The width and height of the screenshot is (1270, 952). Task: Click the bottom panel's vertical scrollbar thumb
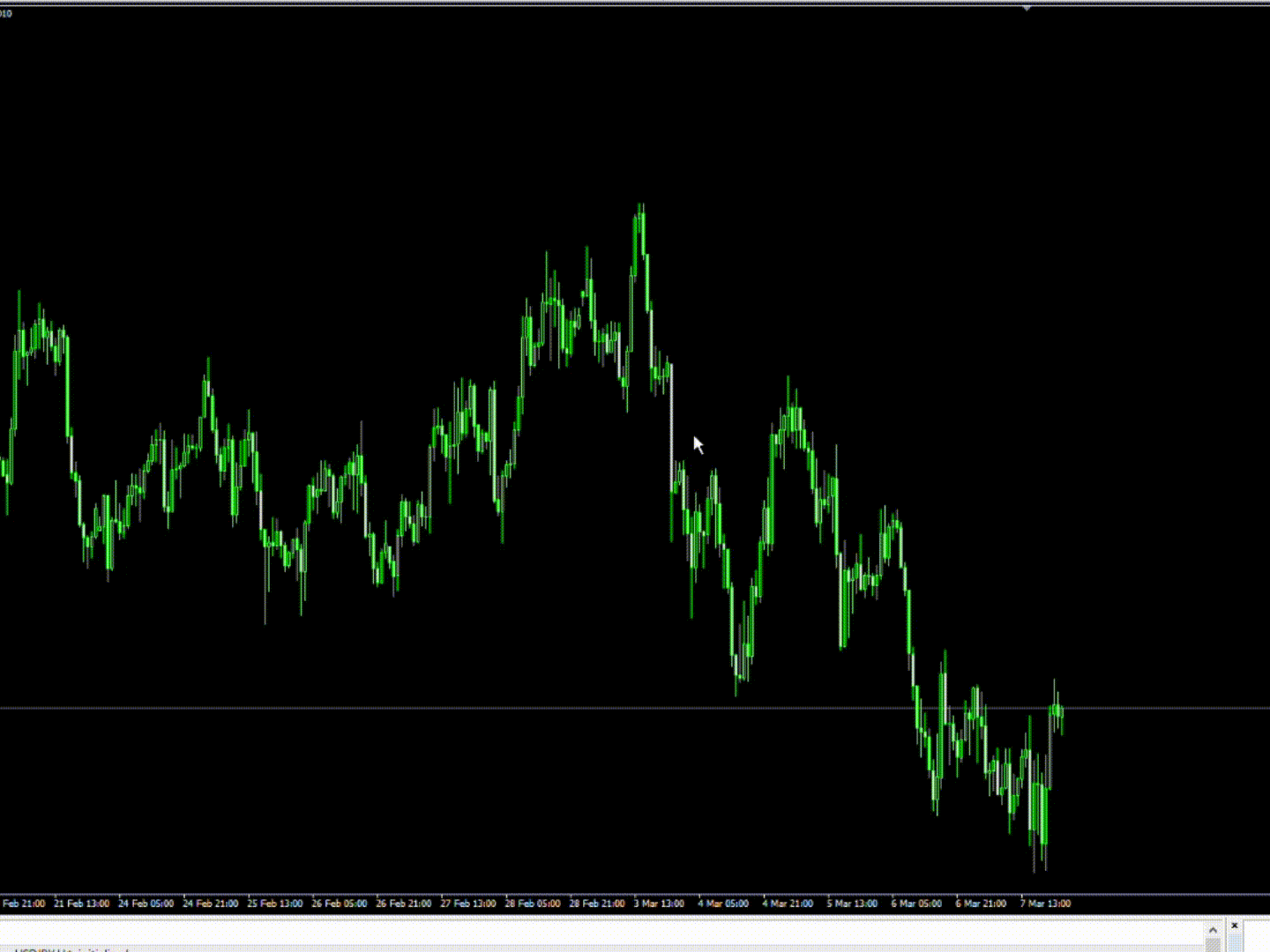click(x=1213, y=945)
